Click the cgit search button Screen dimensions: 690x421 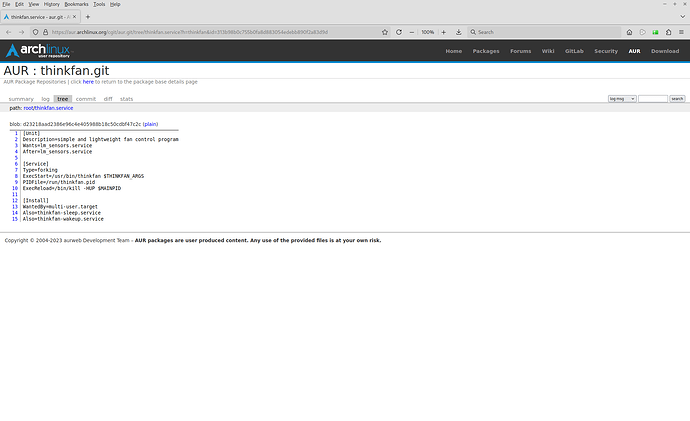coord(677,99)
